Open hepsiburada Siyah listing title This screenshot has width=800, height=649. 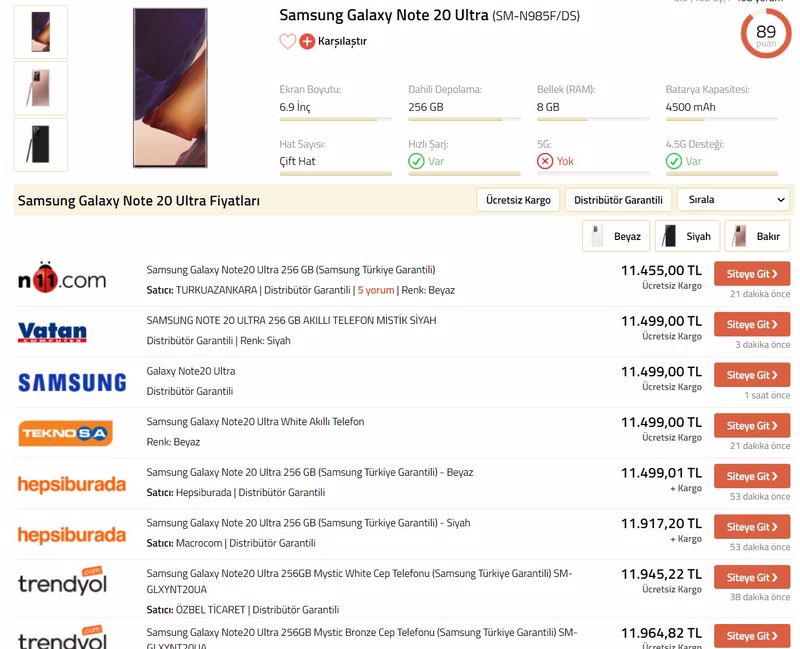click(308, 523)
